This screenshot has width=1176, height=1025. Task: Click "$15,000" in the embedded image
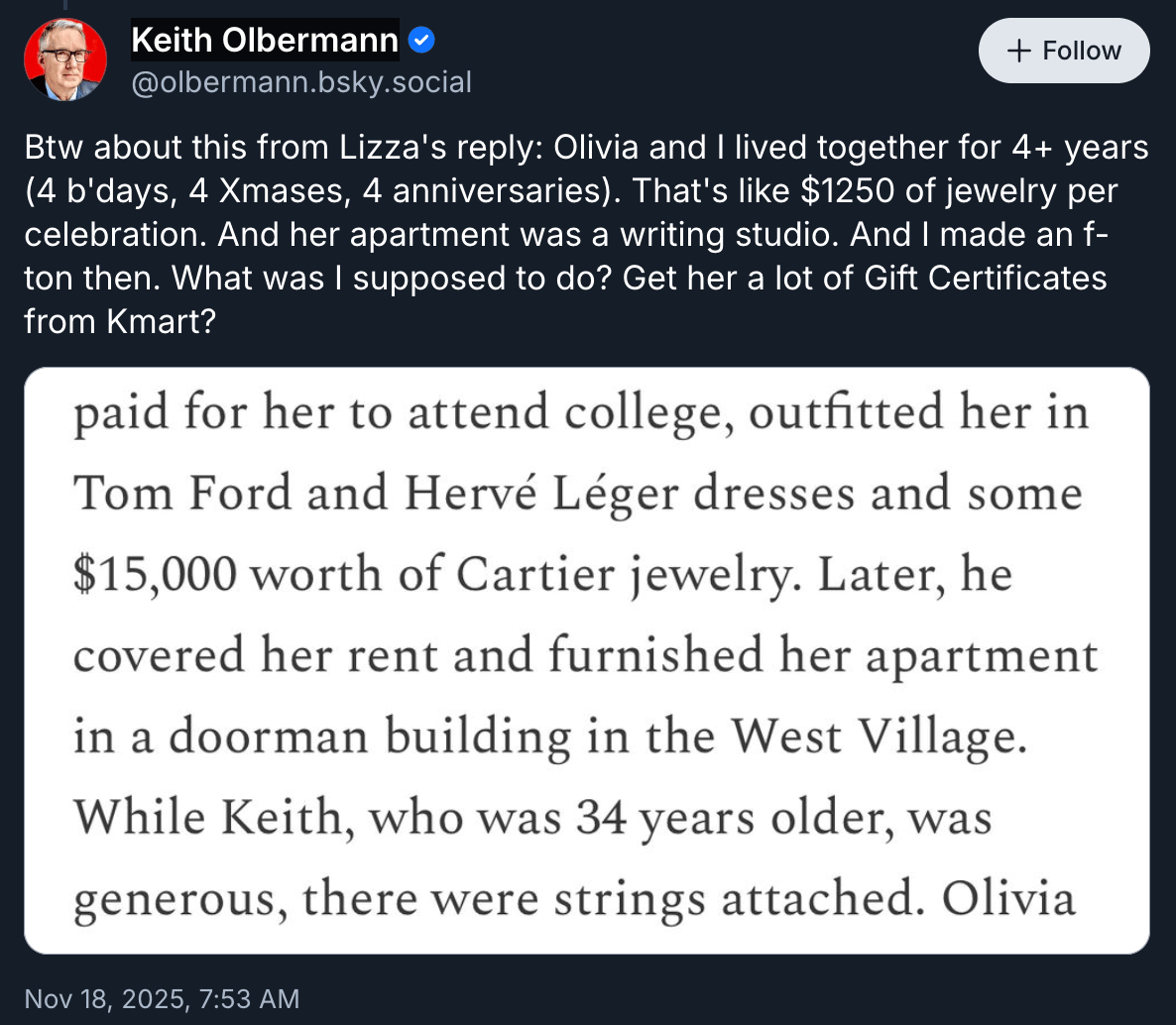(x=155, y=575)
